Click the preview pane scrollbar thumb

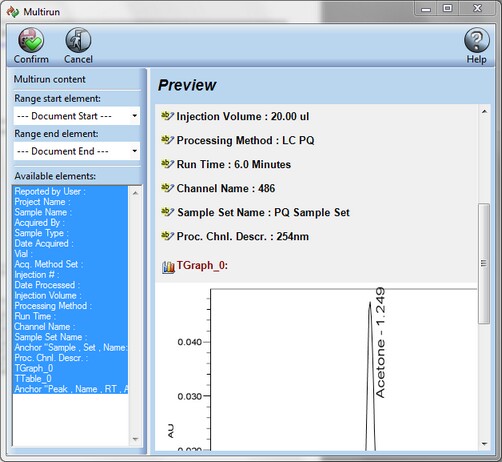coord(484,263)
